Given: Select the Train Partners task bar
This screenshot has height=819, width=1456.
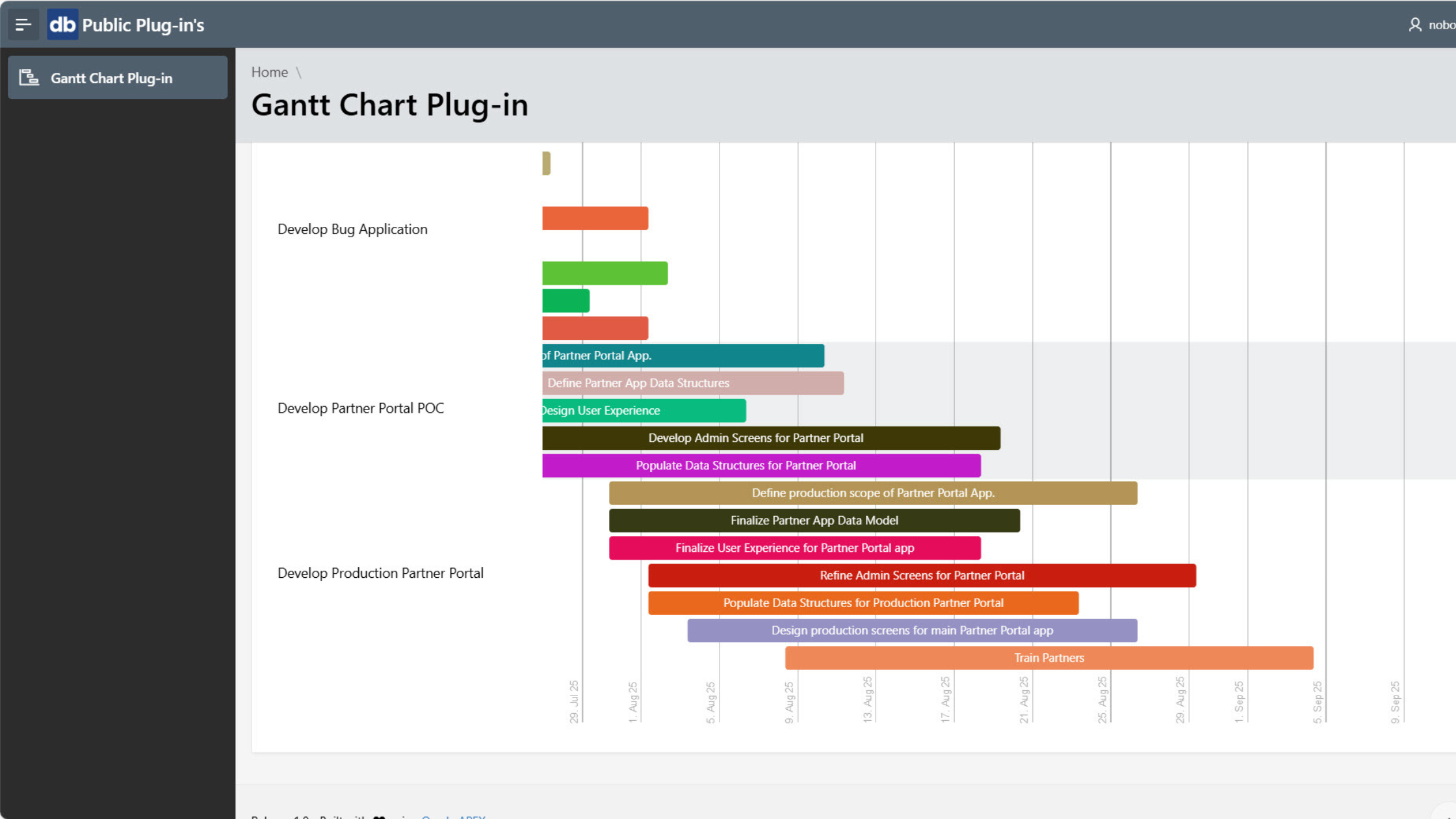Looking at the screenshot, I should click(1048, 658).
